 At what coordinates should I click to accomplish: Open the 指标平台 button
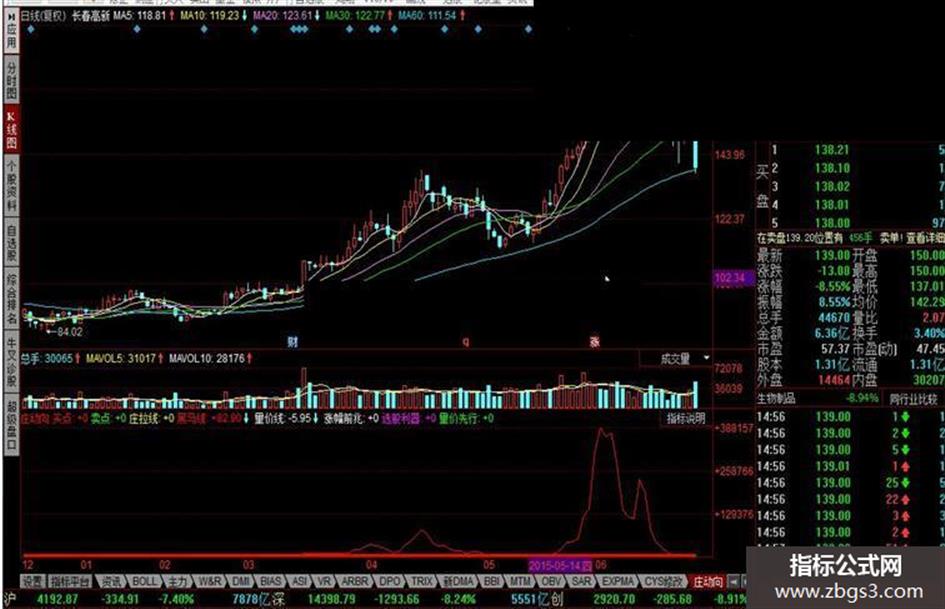tap(70, 581)
